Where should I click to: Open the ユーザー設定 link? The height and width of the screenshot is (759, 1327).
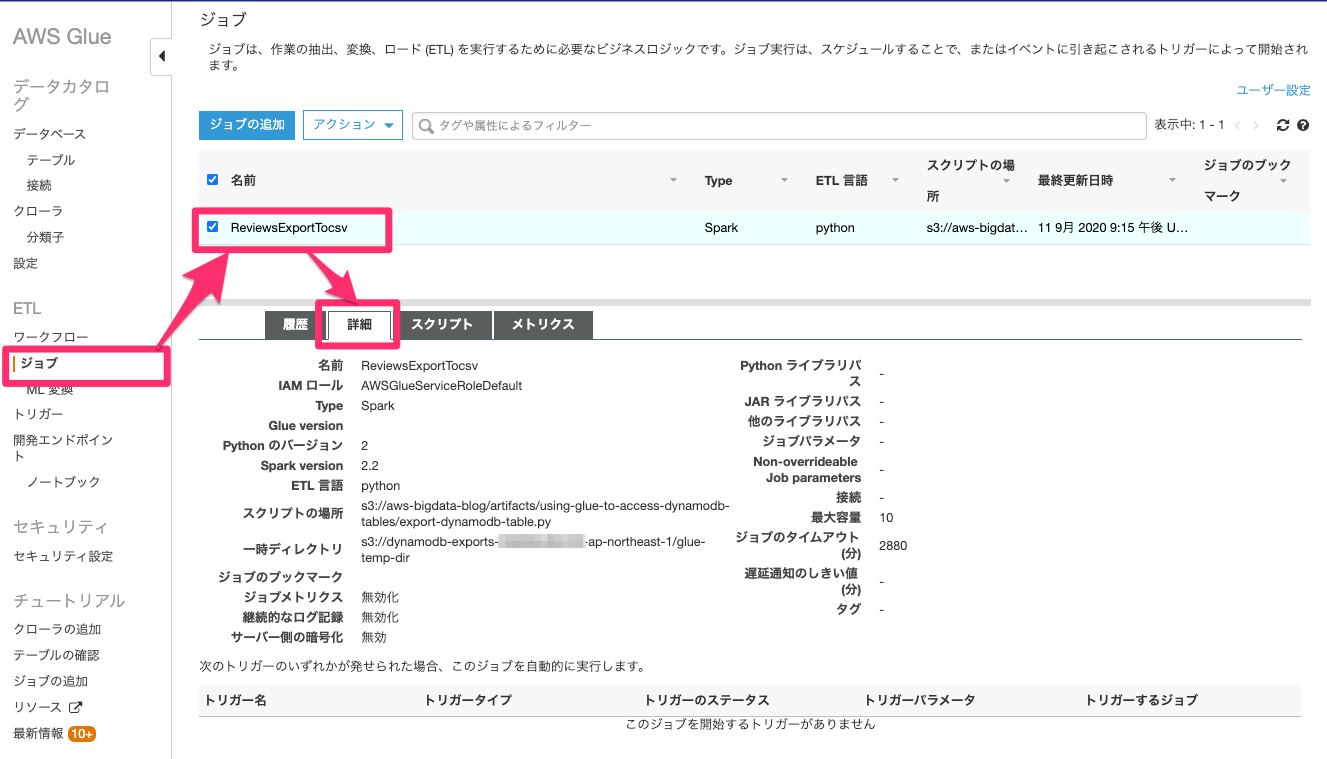pos(1274,89)
